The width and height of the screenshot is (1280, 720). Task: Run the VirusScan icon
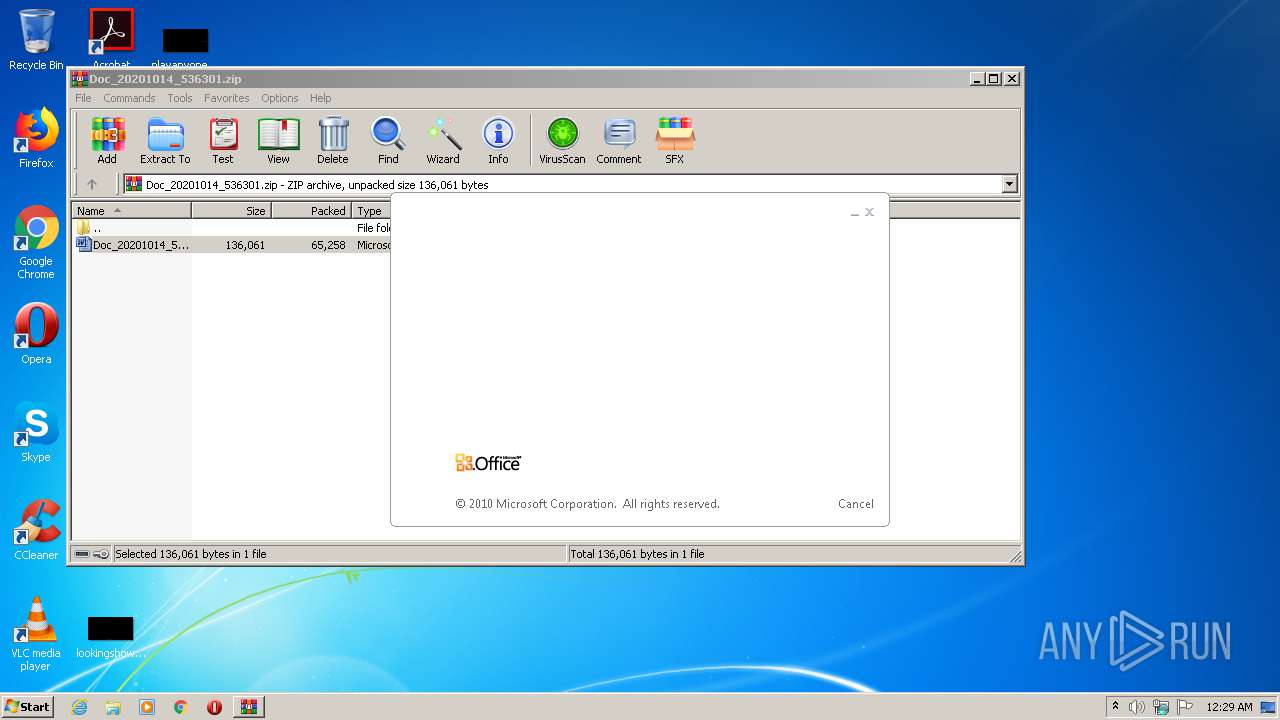click(x=562, y=140)
